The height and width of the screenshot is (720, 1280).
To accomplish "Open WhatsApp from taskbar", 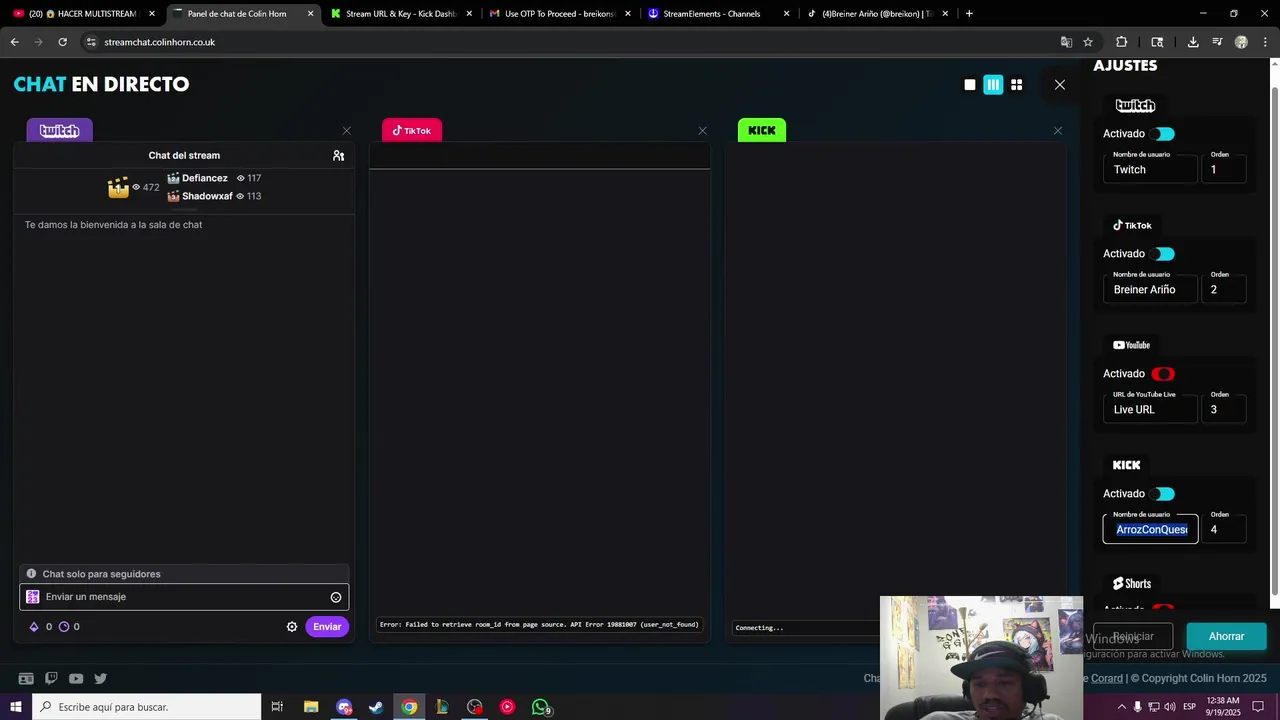I will click(x=541, y=707).
